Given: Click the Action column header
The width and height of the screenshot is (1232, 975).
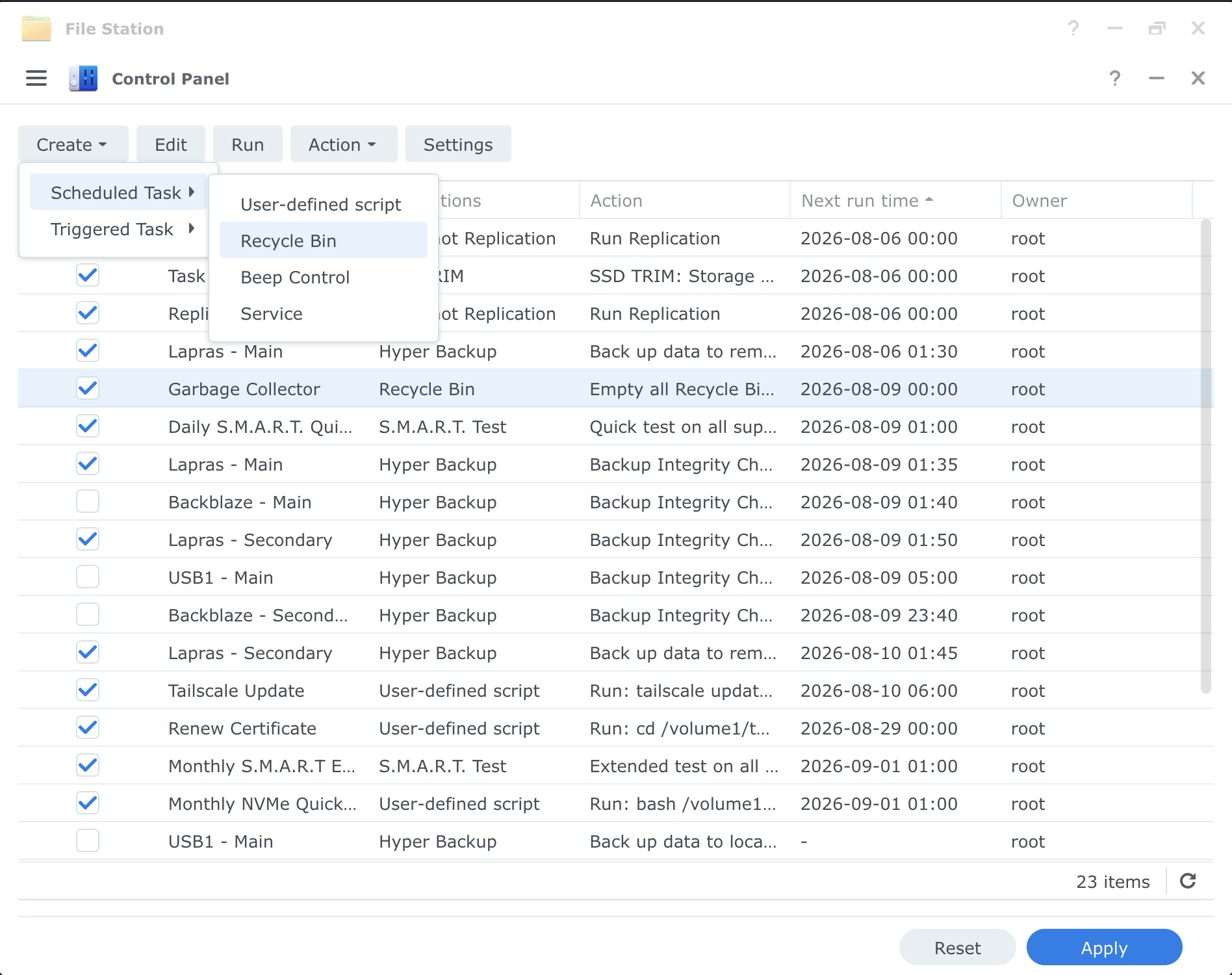Looking at the screenshot, I should [x=684, y=201].
